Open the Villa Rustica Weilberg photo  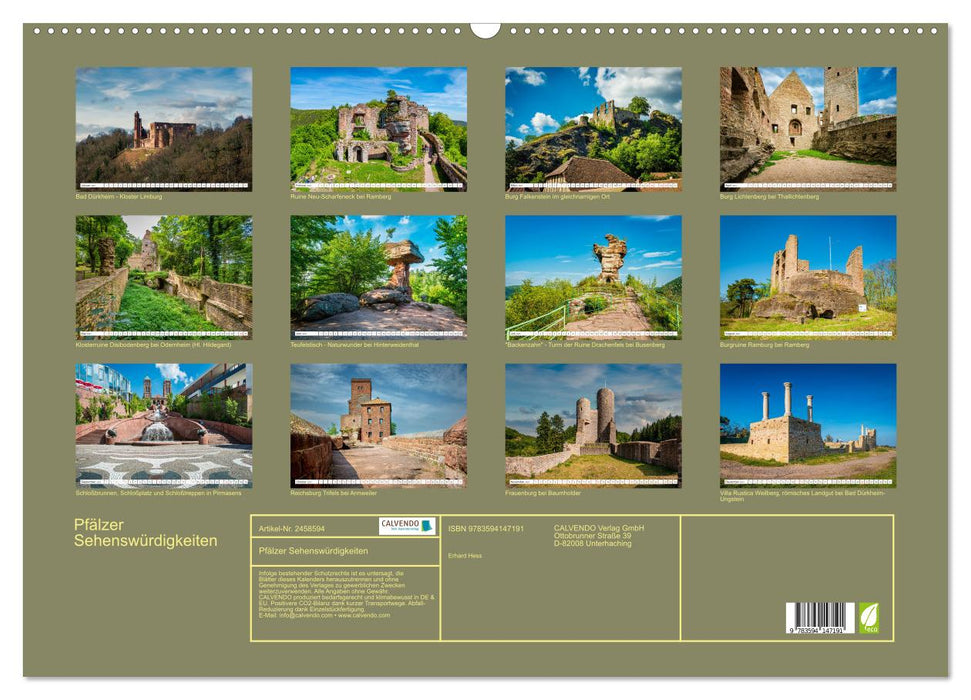tap(808, 426)
